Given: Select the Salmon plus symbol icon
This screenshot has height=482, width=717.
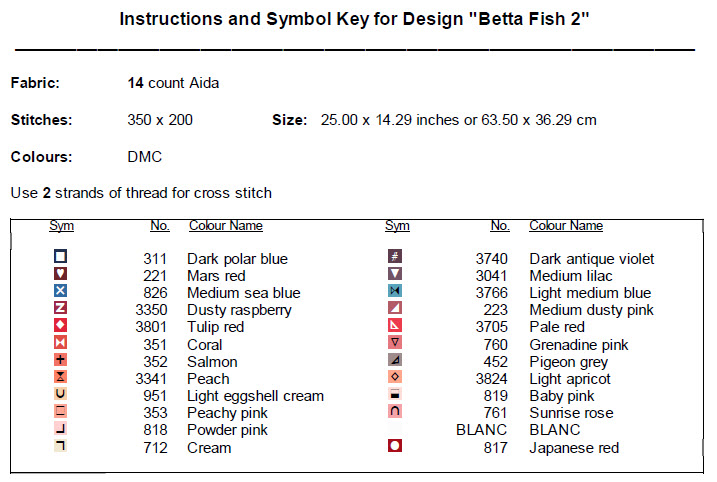Looking at the screenshot, I should (61, 360).
